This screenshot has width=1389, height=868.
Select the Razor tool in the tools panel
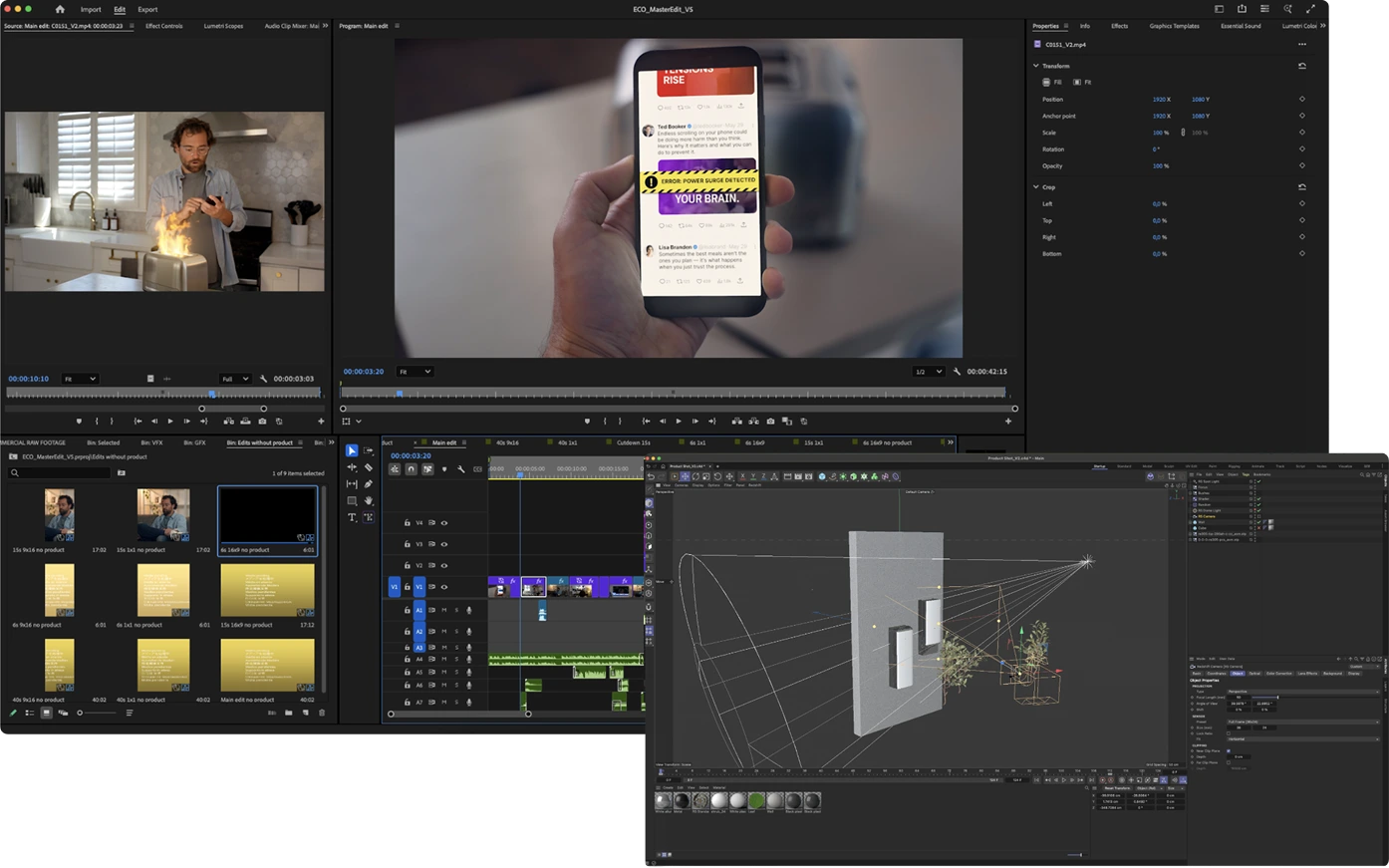click(369, 467)
